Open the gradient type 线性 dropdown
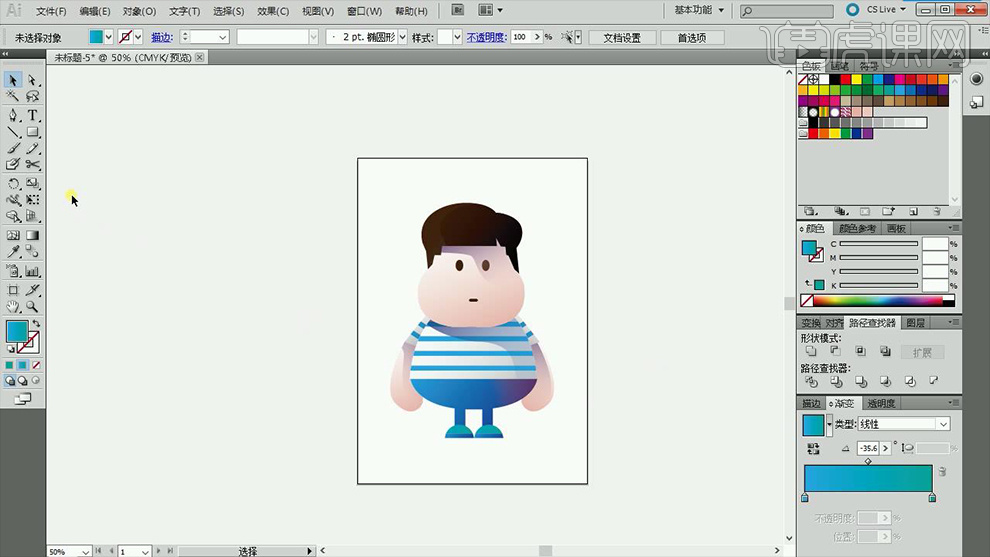Image resolution: width=990 pixels, height=557 pixels. point(943,424)
